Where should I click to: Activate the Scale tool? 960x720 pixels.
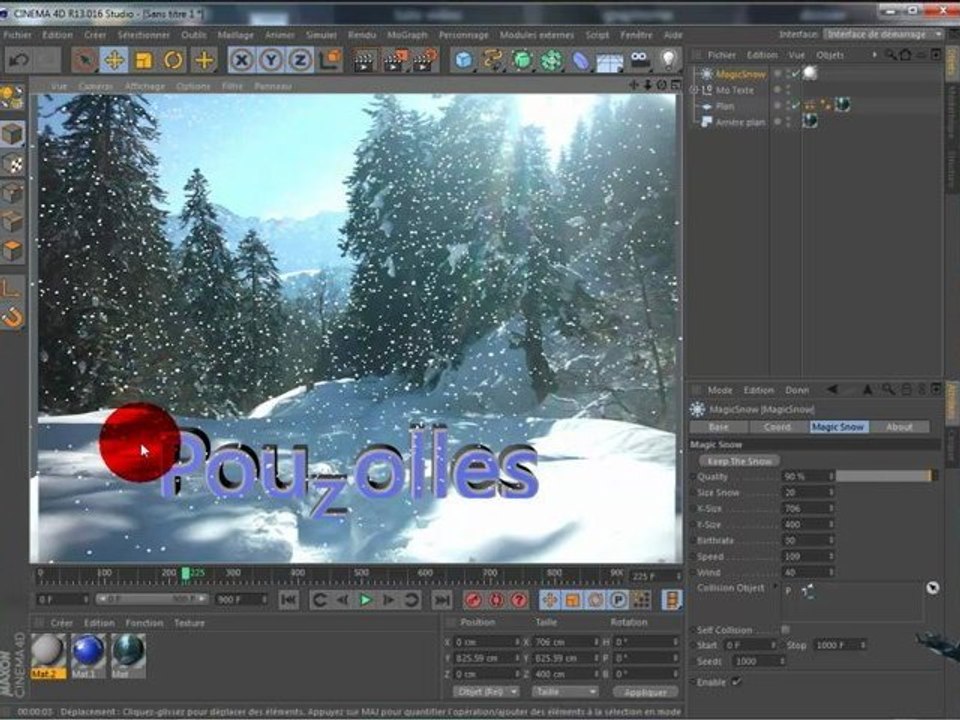pyautogui.click(x=143, y=60)
